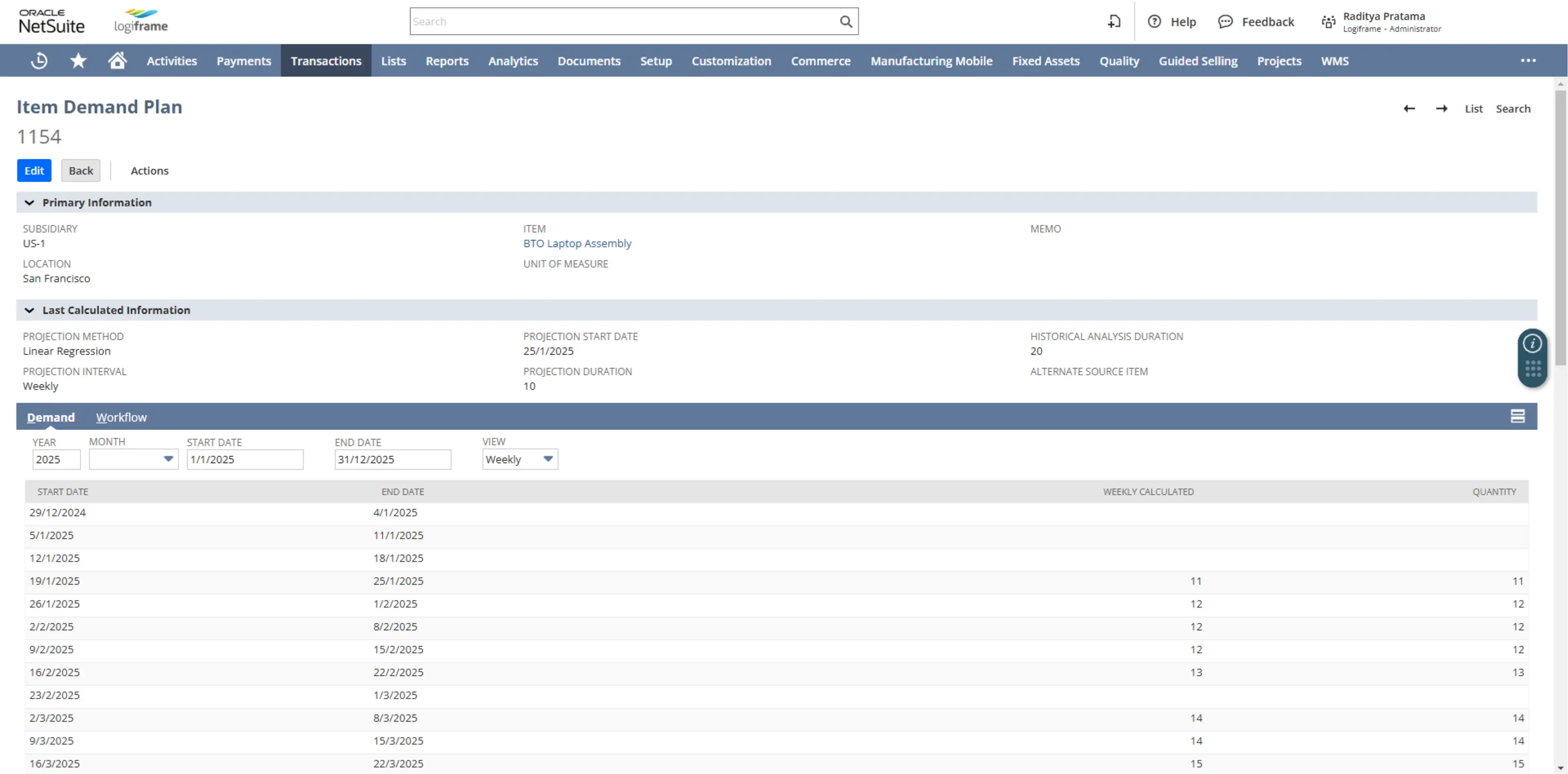Image resolution: width=1568 pixels, height=774 pixels.
Task: Open the shortcuts star icon
Action: 78,60
